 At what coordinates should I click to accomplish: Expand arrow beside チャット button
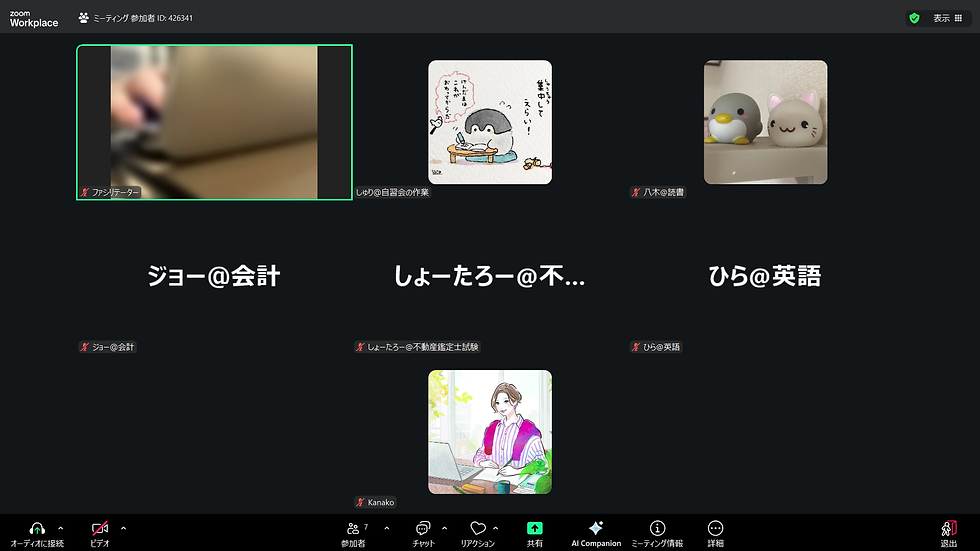point(444,529)
